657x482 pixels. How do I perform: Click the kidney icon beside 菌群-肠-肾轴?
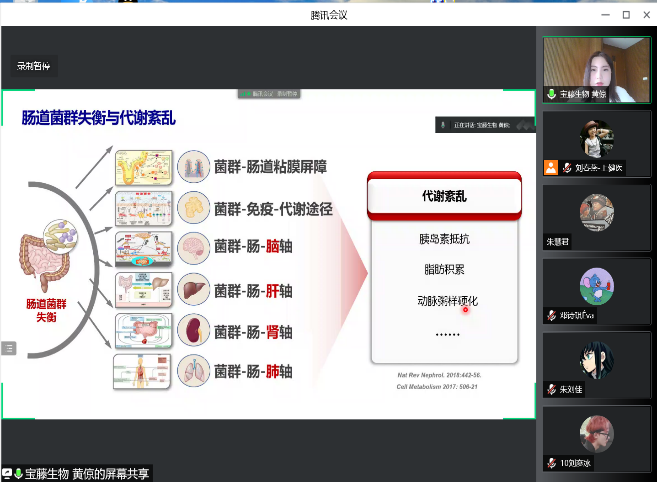point(192,331)
